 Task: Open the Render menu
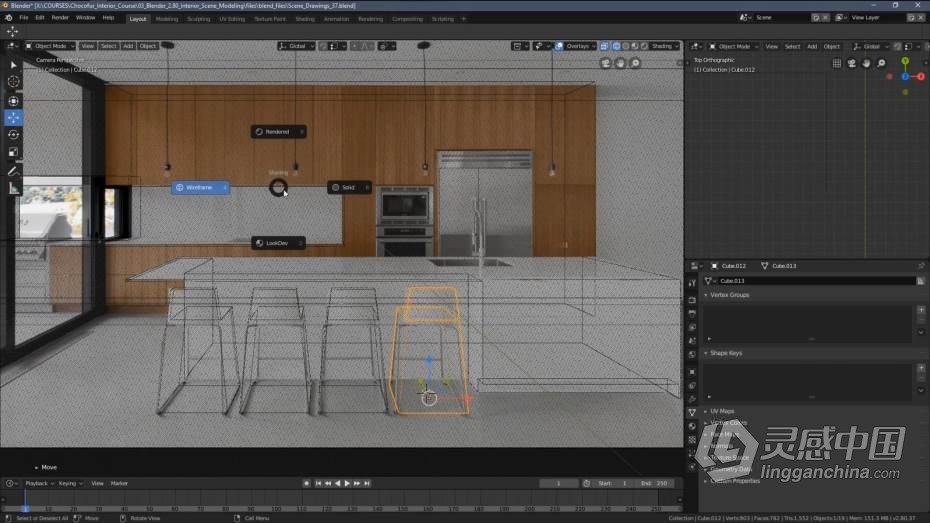pos(60,18)
